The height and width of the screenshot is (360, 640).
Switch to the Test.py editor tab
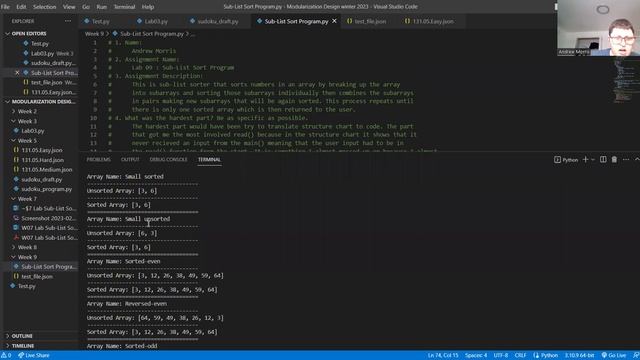pos(100,21)
